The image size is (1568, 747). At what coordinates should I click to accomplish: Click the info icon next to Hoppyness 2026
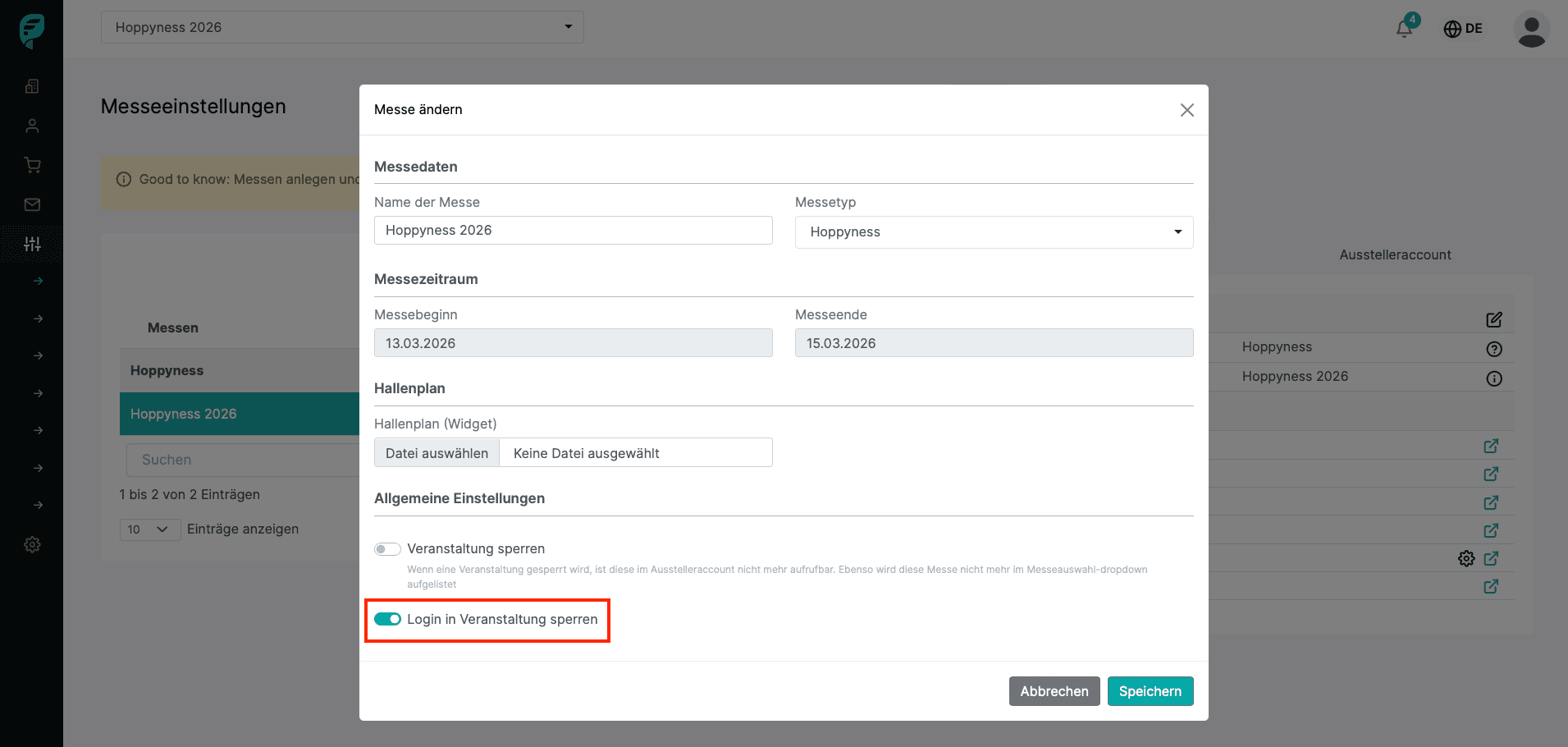pos(1493,378)
